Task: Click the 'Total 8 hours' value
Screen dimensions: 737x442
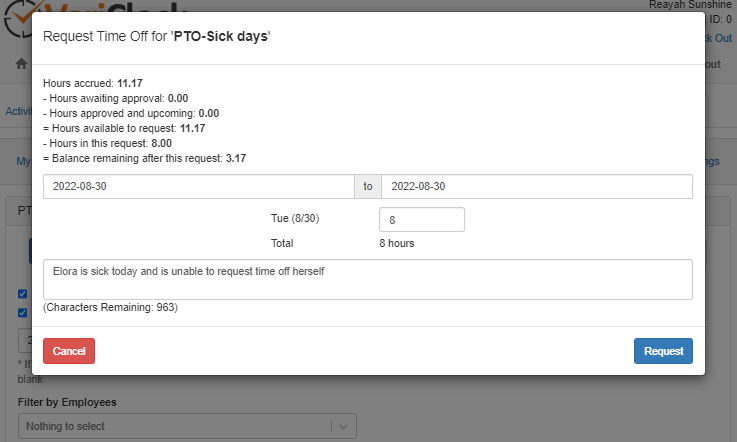Action: point(397,244)
